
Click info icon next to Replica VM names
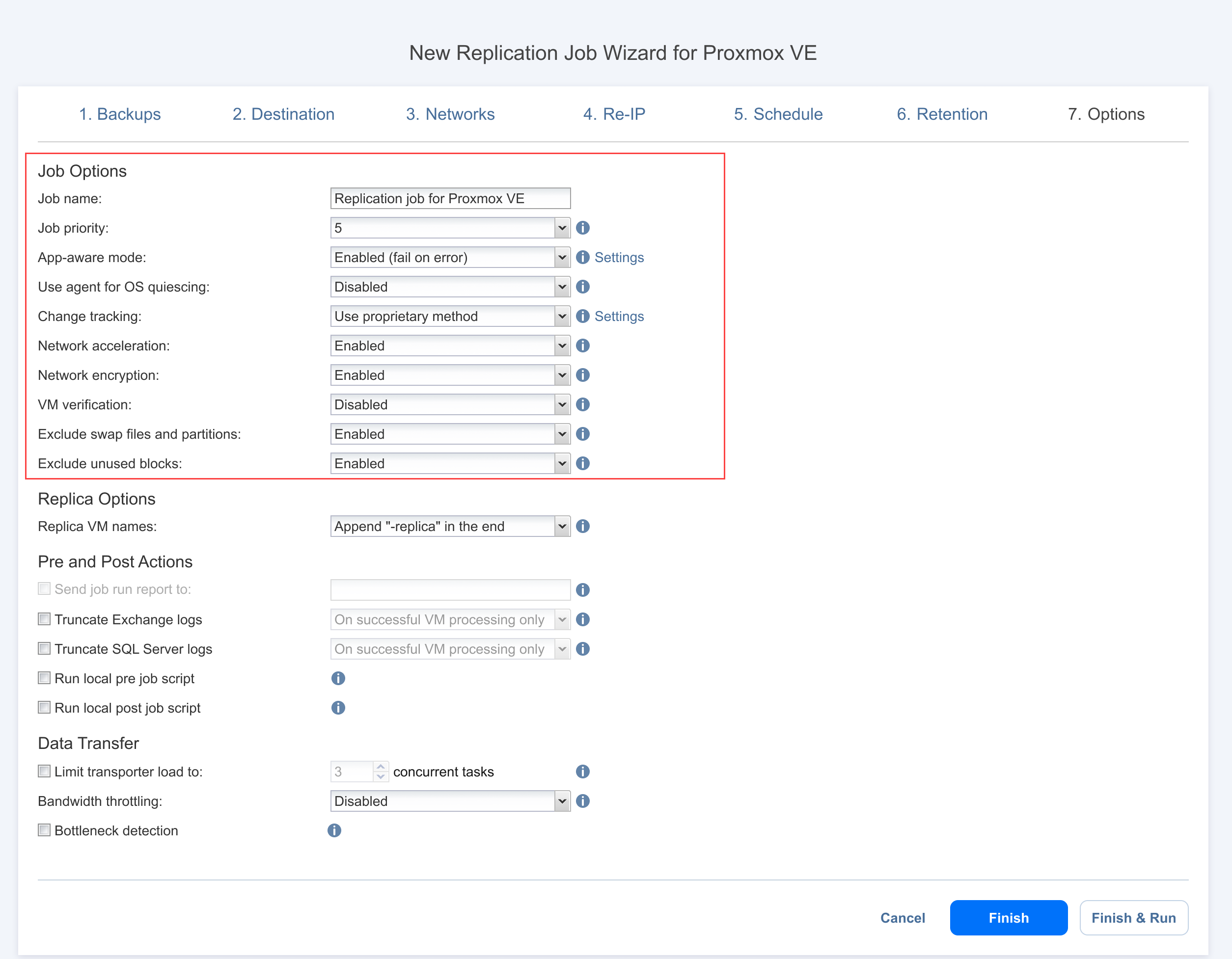pos(583,526)
